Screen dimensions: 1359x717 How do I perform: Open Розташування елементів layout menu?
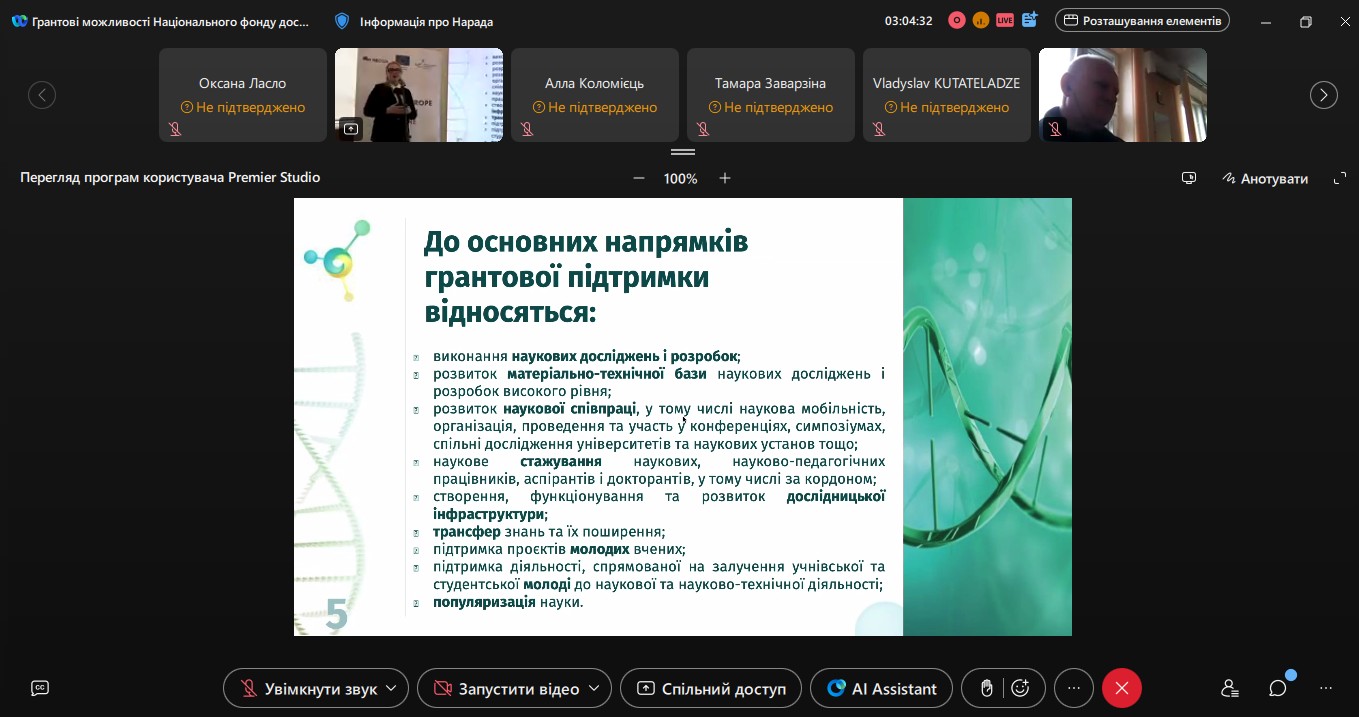pyautogui.click(x=1142, y=20)
